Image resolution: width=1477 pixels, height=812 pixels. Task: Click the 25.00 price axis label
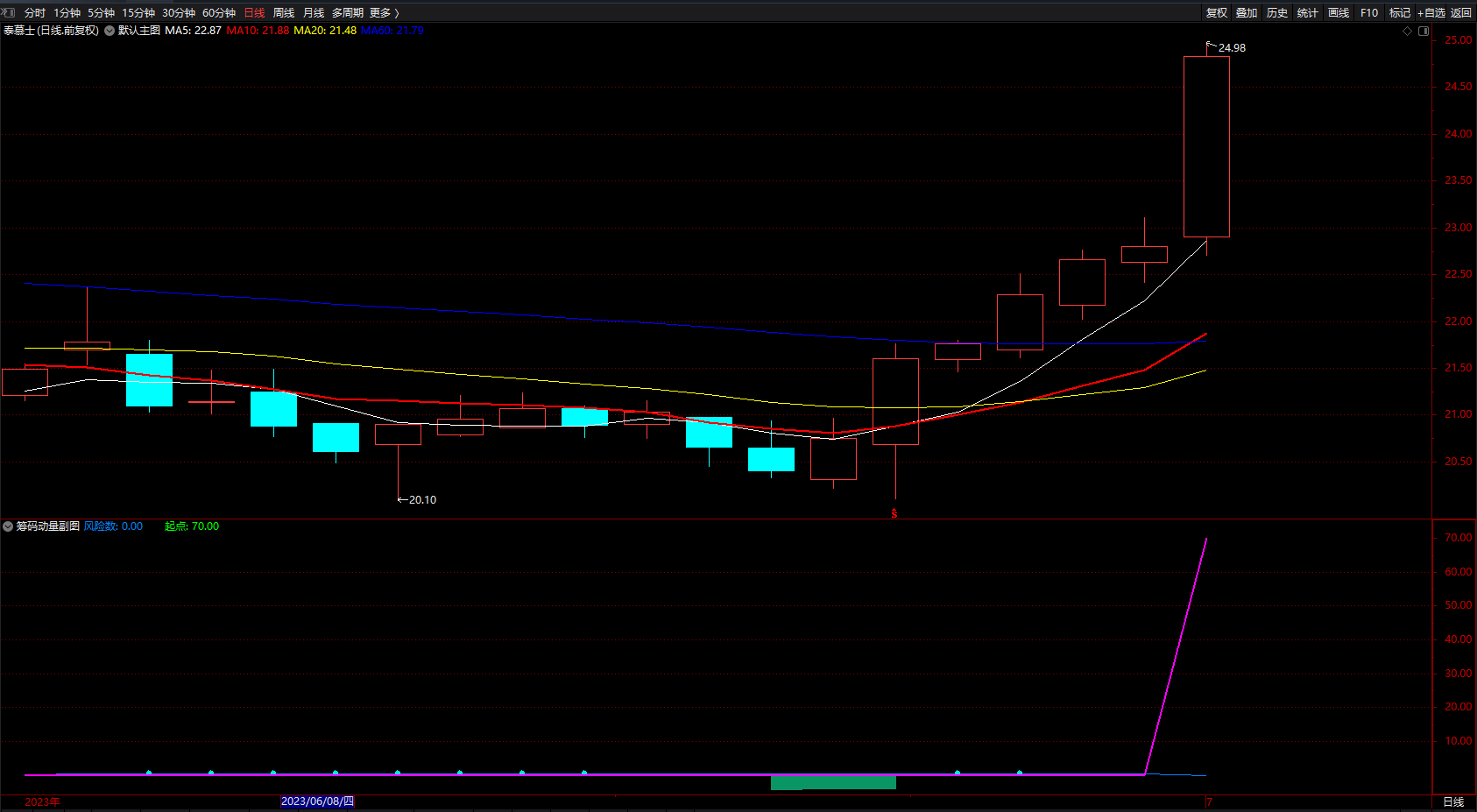tap(1458, 40)
